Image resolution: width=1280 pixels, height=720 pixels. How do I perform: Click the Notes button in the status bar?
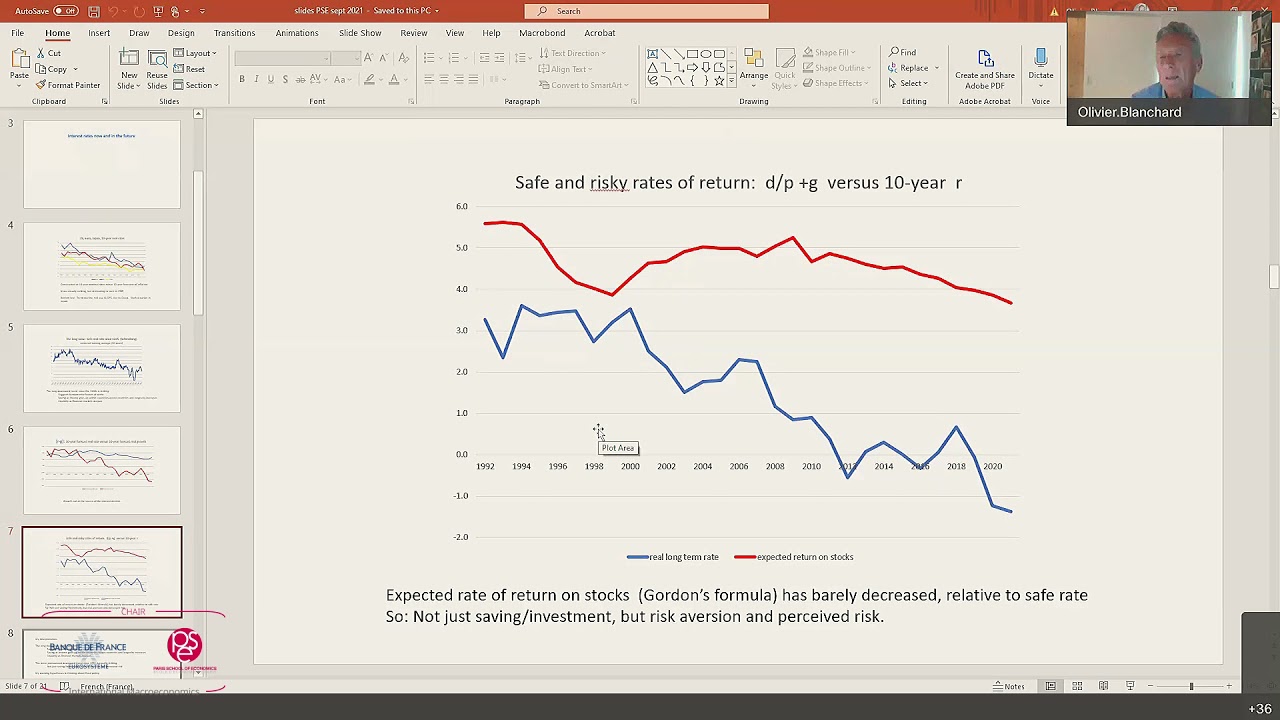click(x=1009, y=686)
